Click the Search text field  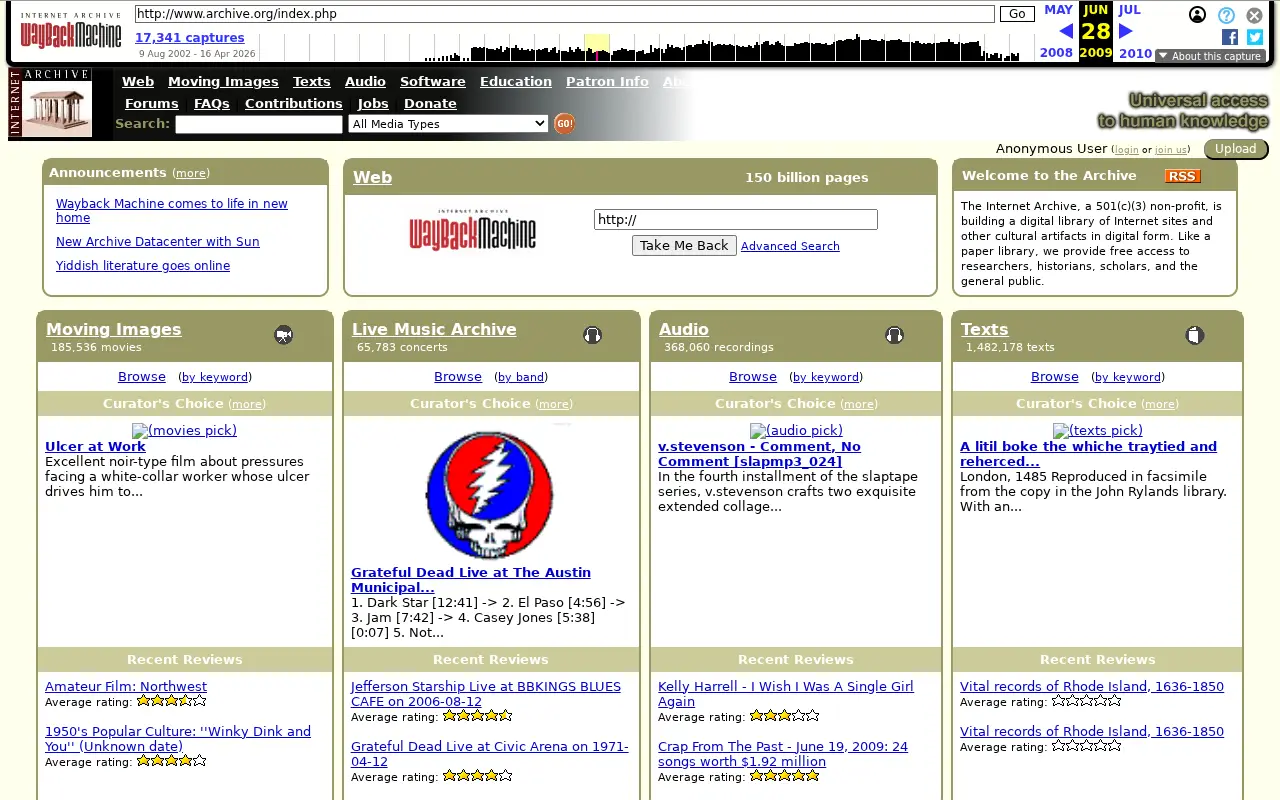259,124
